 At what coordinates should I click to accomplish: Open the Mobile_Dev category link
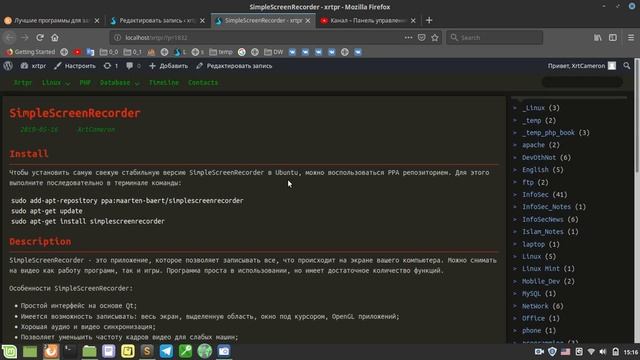click(x=541, y=281)
